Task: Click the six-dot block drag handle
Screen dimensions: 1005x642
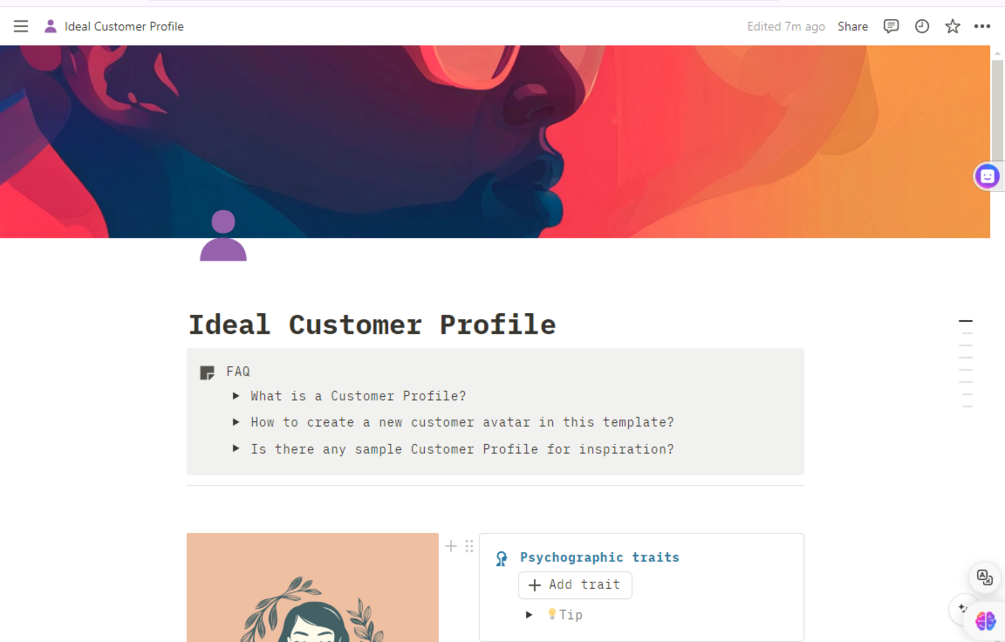Action: (469, 546)
